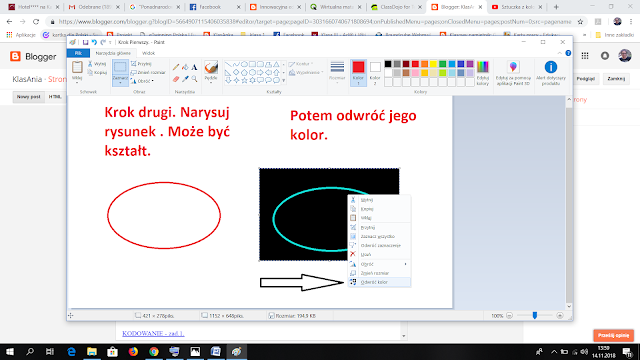Expand the Wklej paste dropdown arrow
Screen dimensions: 640x360
(x=77, y=82)
